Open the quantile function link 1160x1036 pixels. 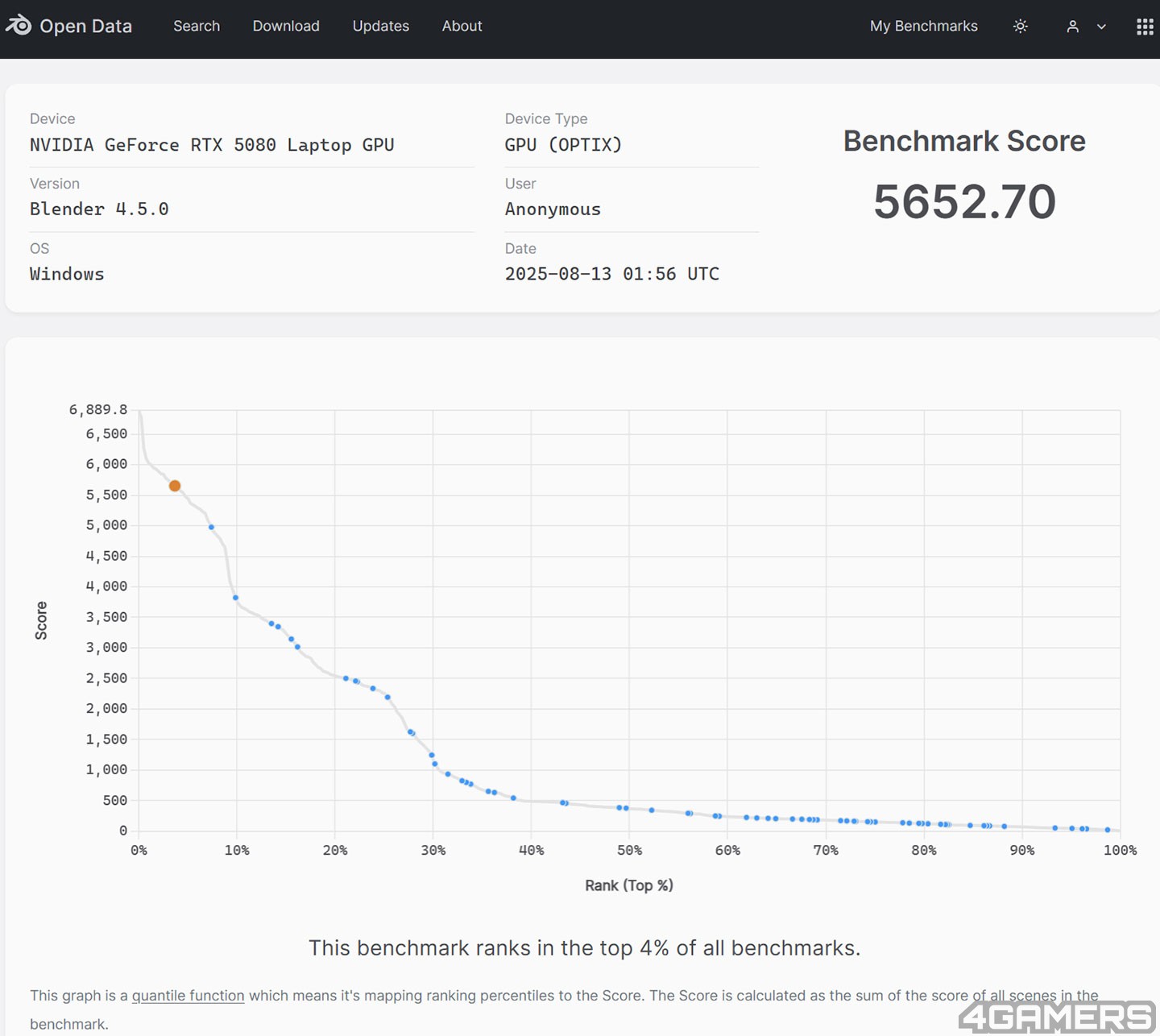coord(188,996)
